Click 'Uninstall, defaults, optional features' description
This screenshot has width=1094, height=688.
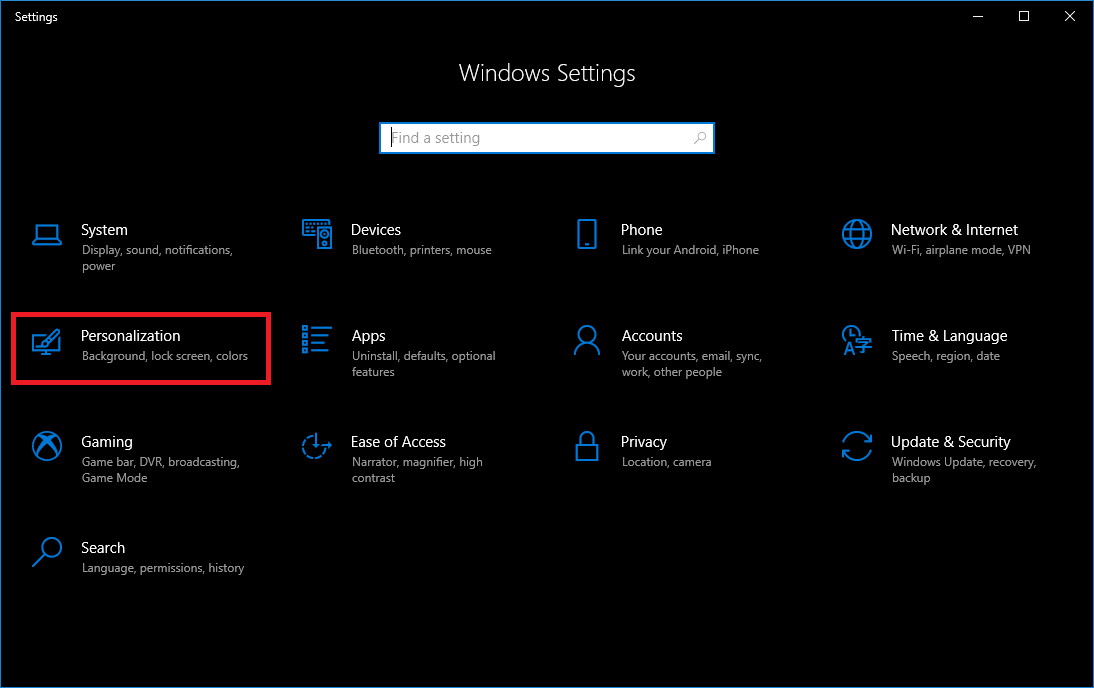424,364
